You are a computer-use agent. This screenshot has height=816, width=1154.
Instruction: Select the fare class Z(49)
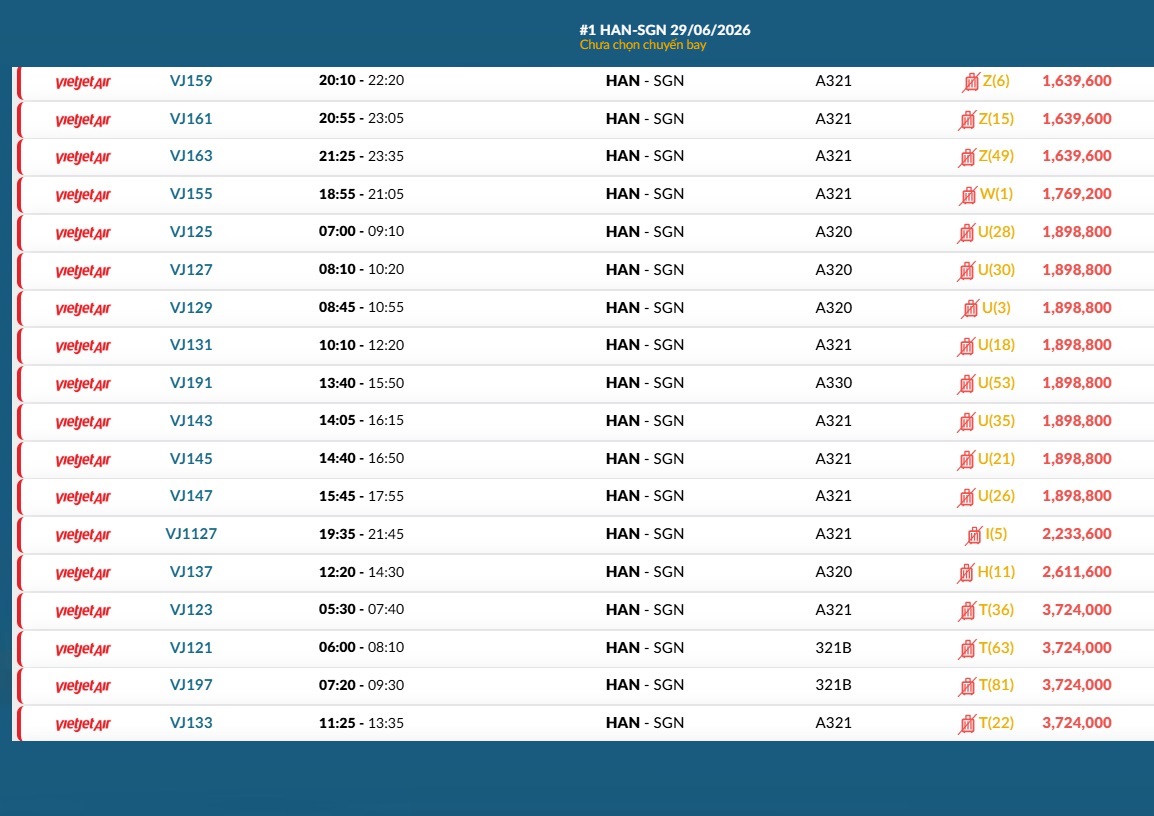coord(996,156)
